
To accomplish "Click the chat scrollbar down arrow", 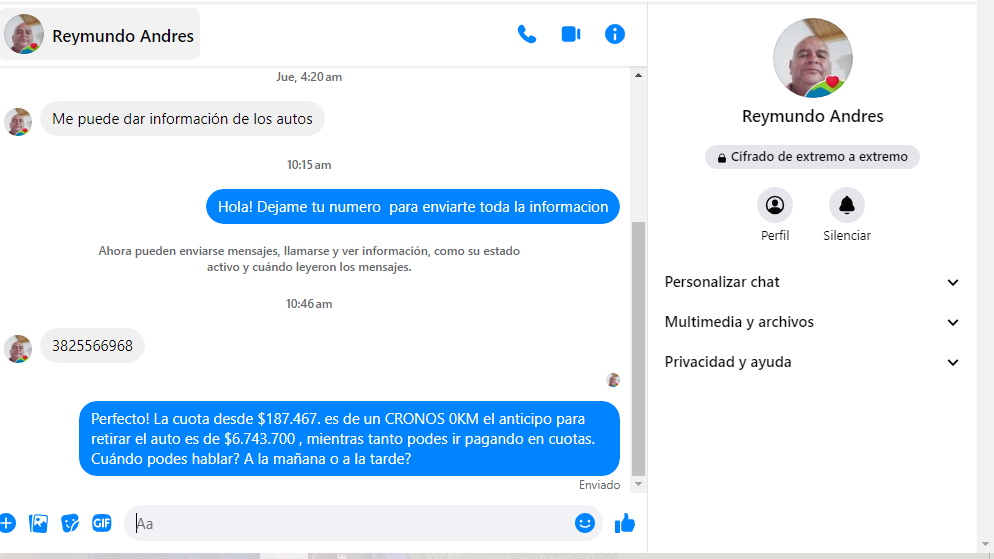I will (639, 485).
